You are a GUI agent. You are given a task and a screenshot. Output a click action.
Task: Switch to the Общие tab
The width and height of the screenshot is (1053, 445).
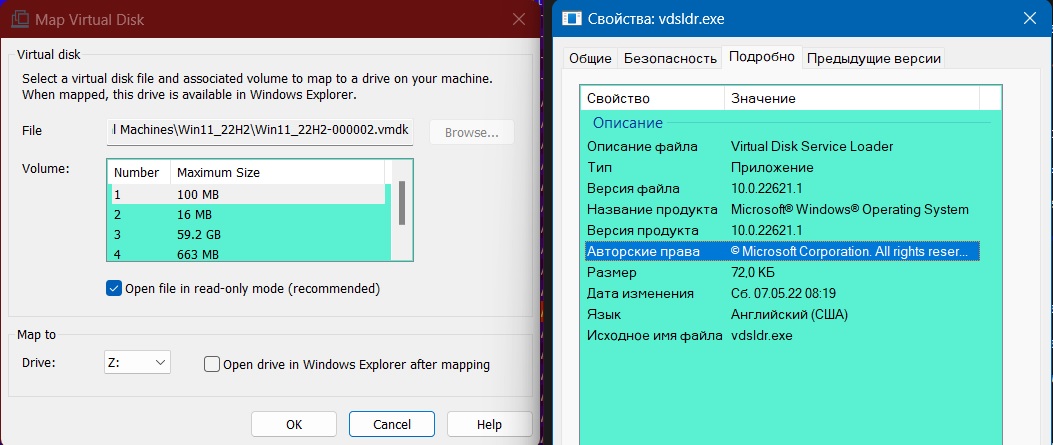[590, 58]
